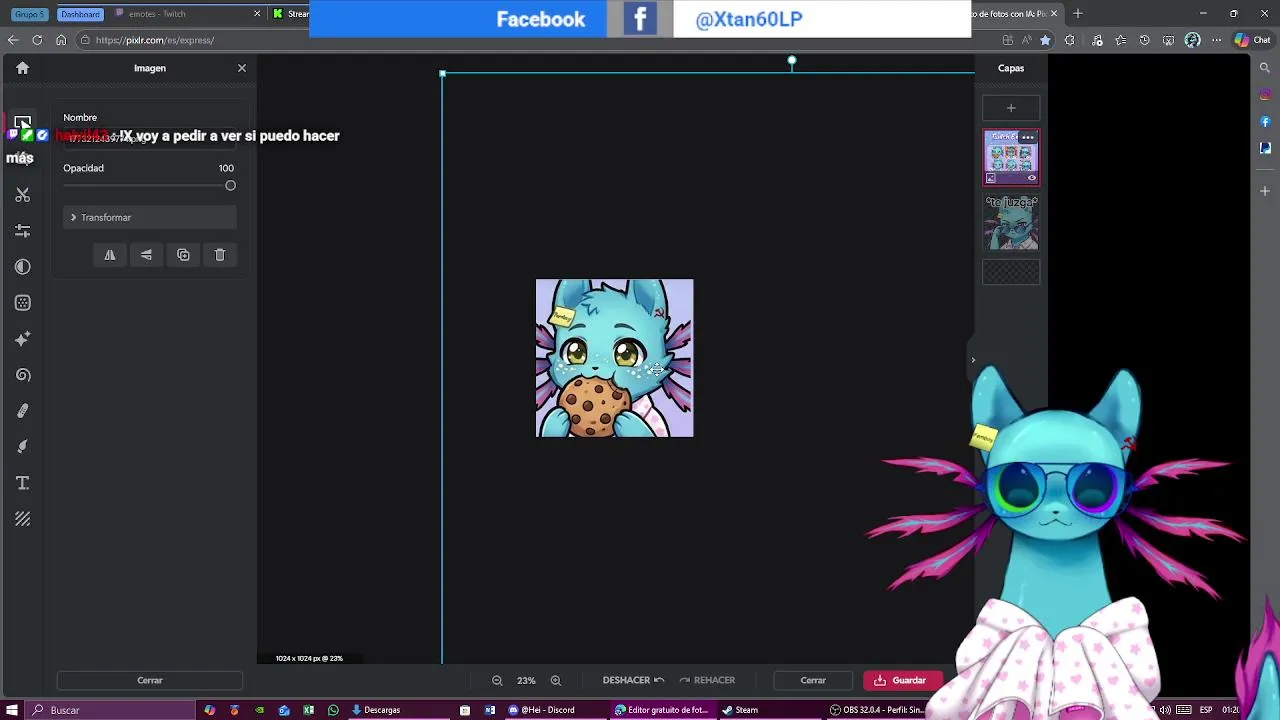Viewport: 1280px width, 720px height.
Task: Open the effects dotted-square tool
Action: tap(22, 303)
